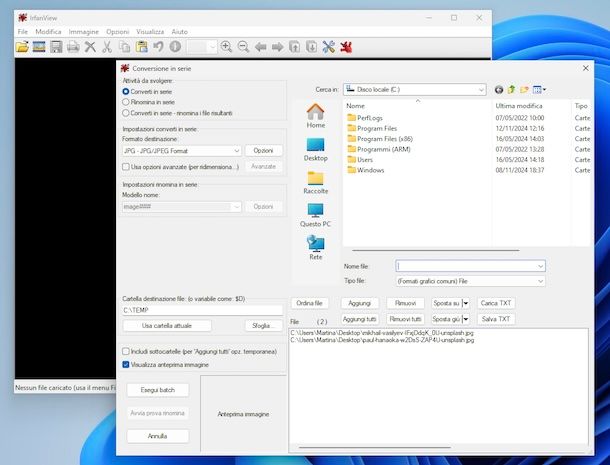This screenshot has width=610, height=465.
Task: Open the Cerca in Disco locale dropdown
Action: click(415, 89)
